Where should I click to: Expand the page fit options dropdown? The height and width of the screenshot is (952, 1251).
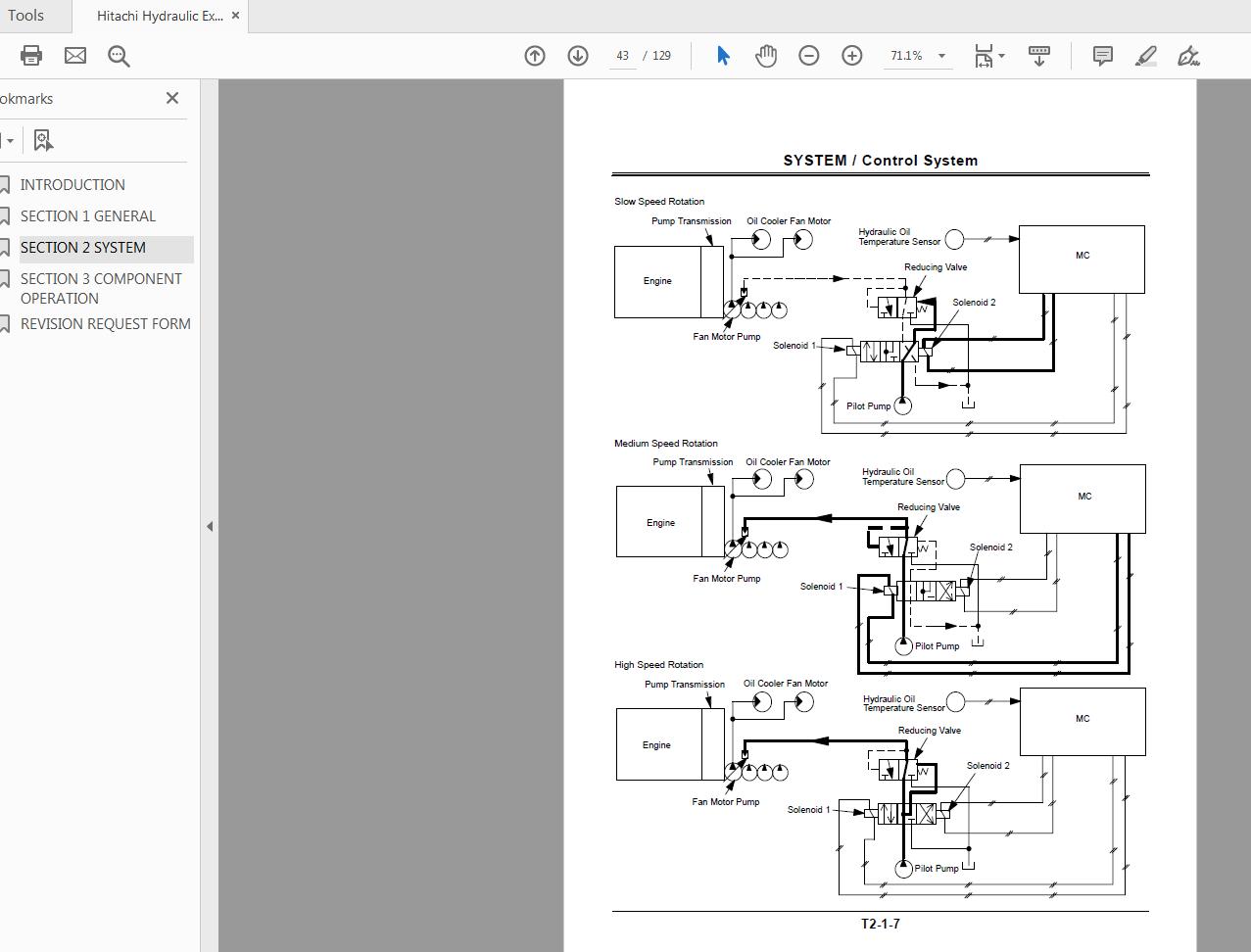pyautogui.click(x=1001, y=56)
